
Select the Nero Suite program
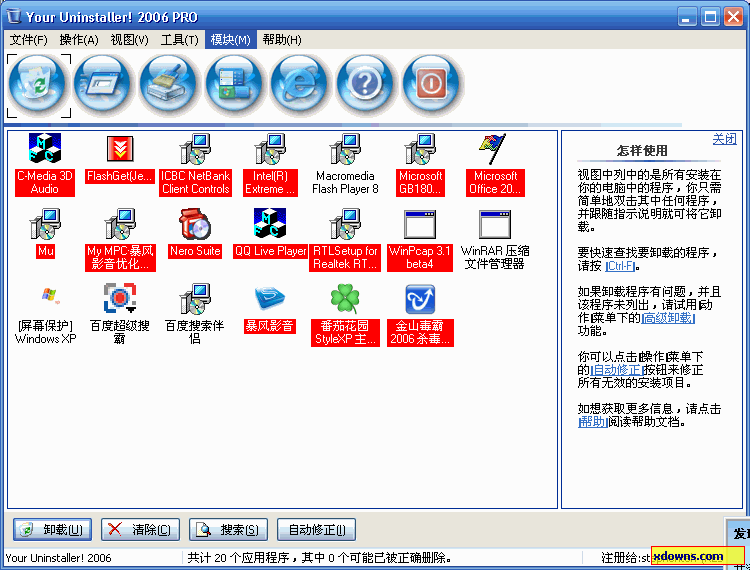coord(195,234)
